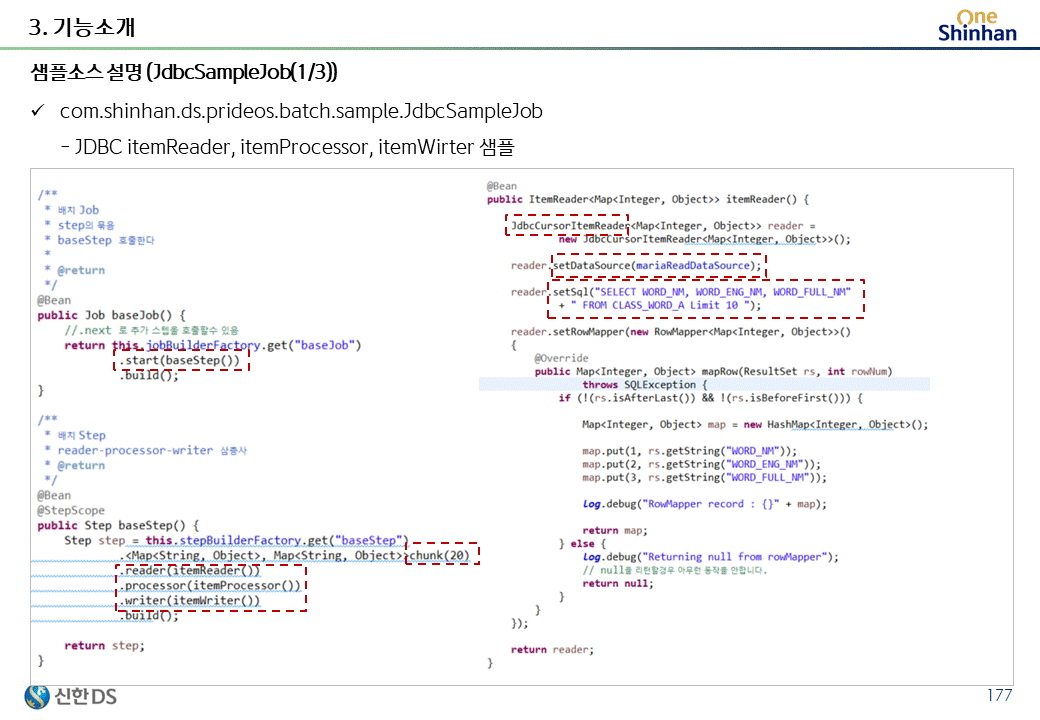Screen dimensions: 1040x720
Task: Click the 'reader.setRowMapper(new RowMapper' line
Action: coord(681,331)
